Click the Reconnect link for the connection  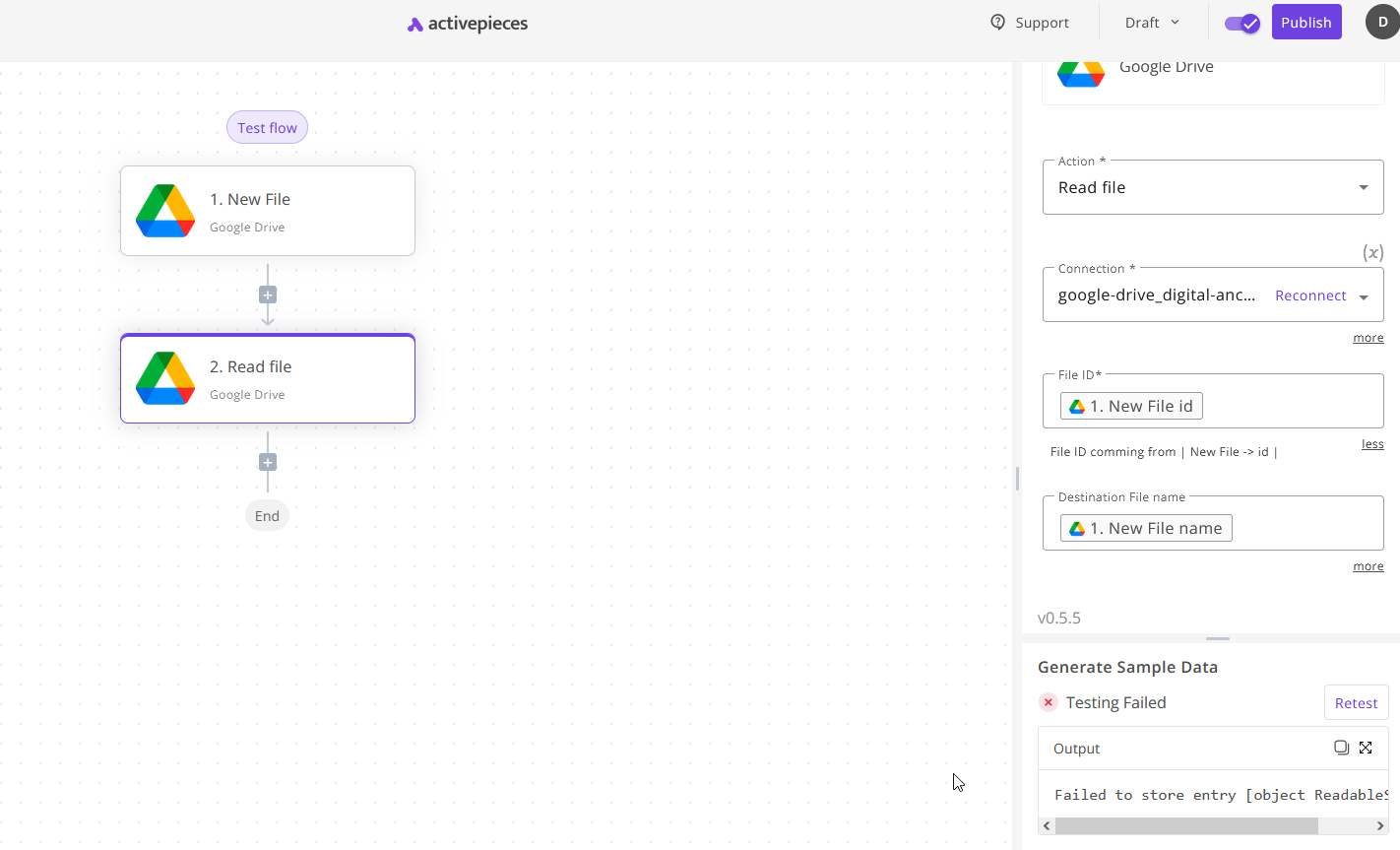[x=1310, y=294]
